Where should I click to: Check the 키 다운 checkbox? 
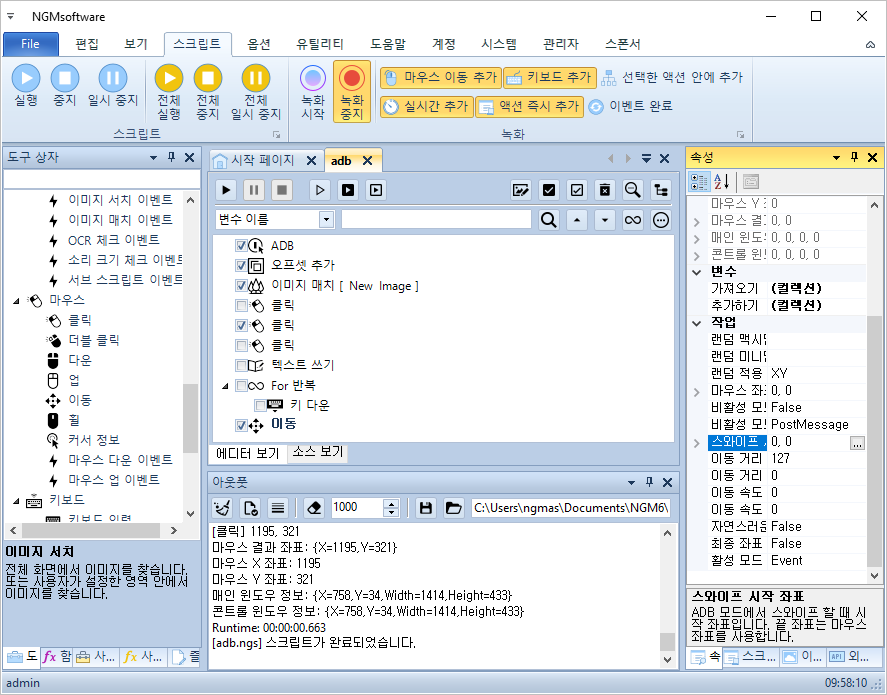(x=260, y=405)
